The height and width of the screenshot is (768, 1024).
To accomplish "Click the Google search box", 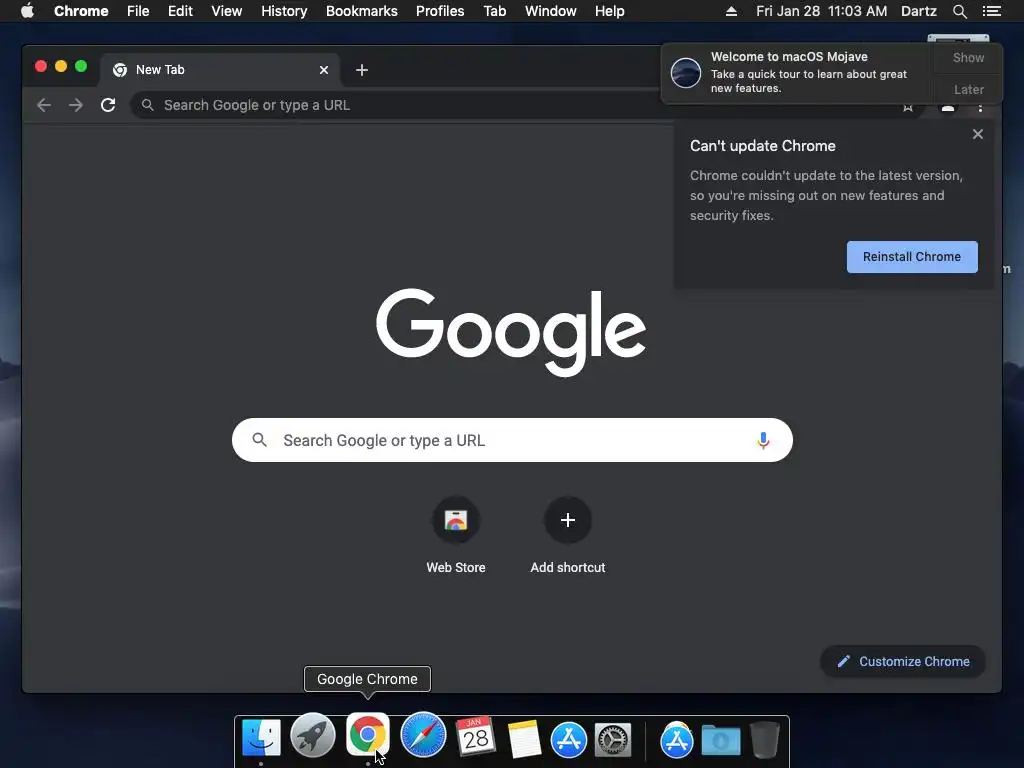I will click(x=512, y=440).
